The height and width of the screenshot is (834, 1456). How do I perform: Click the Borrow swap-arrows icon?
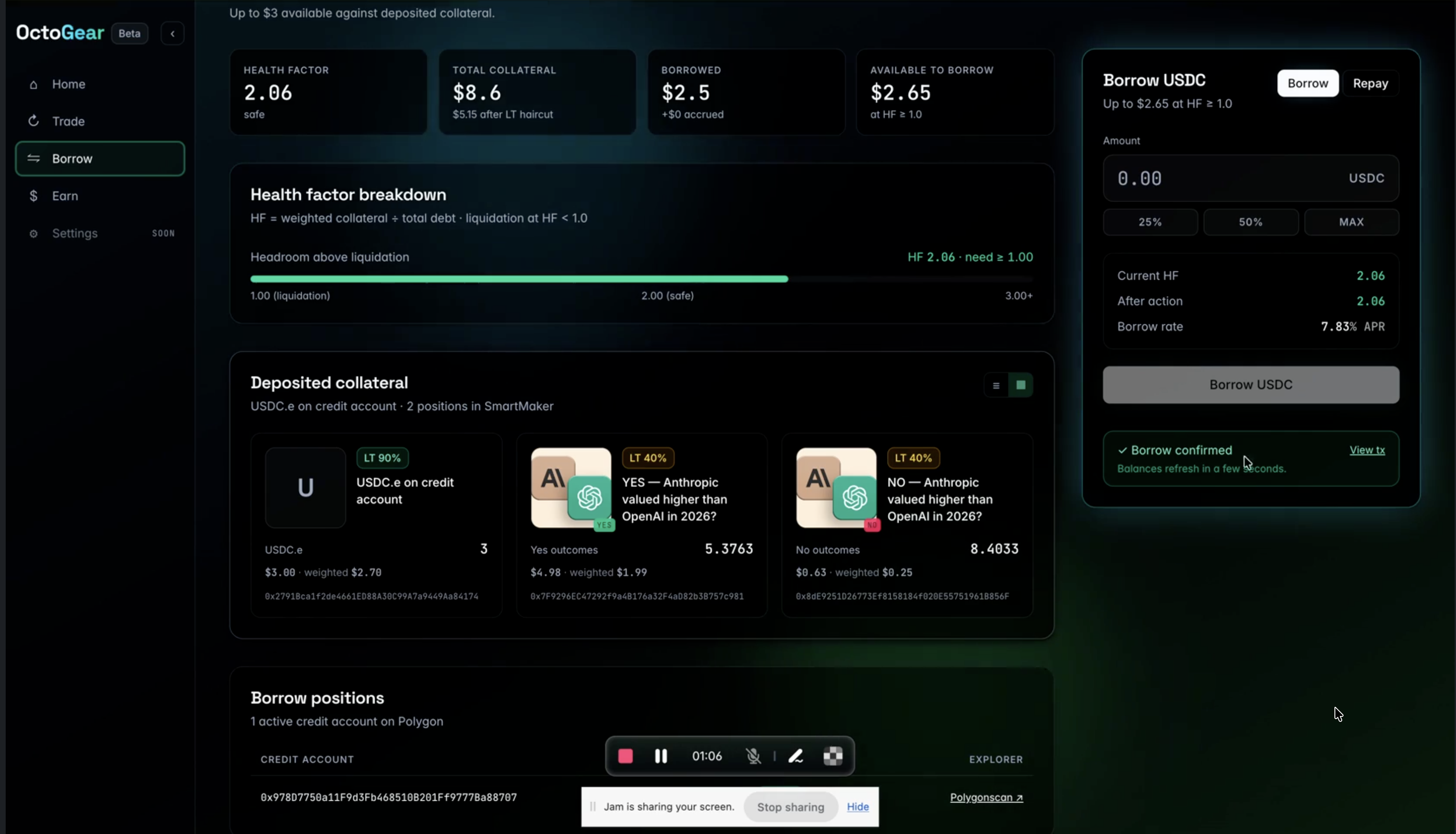pyautogui.click(x=33, y=158)
